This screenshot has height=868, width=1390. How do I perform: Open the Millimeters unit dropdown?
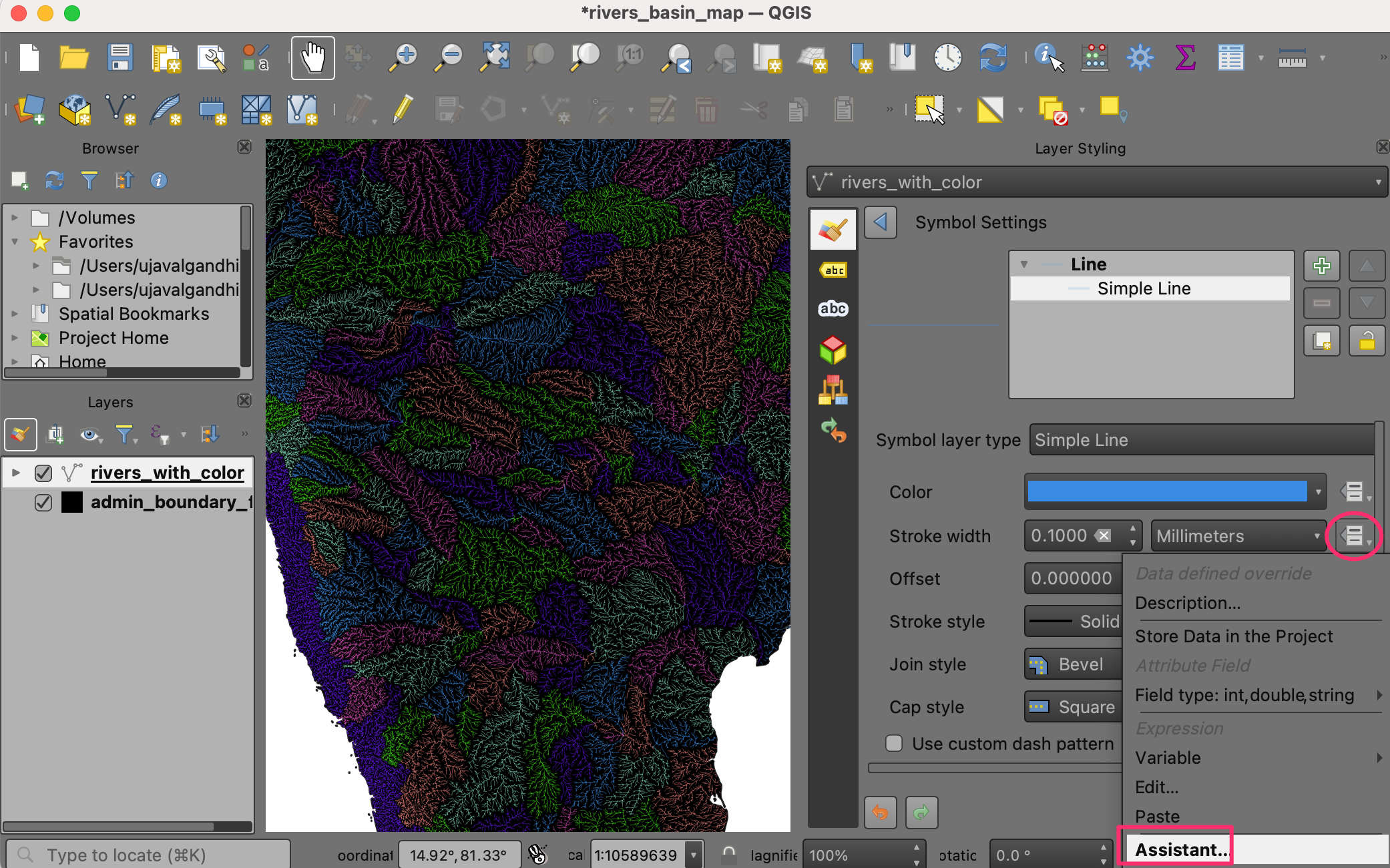point(1238,536)
